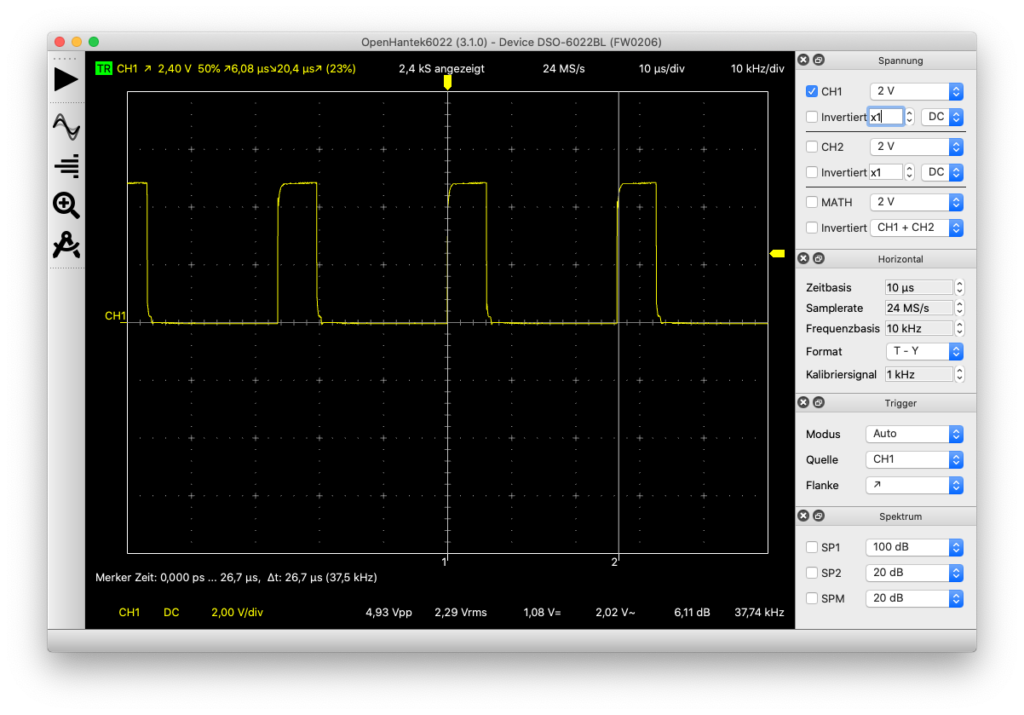
Task: Open the CH1 voltage range dropdown
Action: pos(917,91)
